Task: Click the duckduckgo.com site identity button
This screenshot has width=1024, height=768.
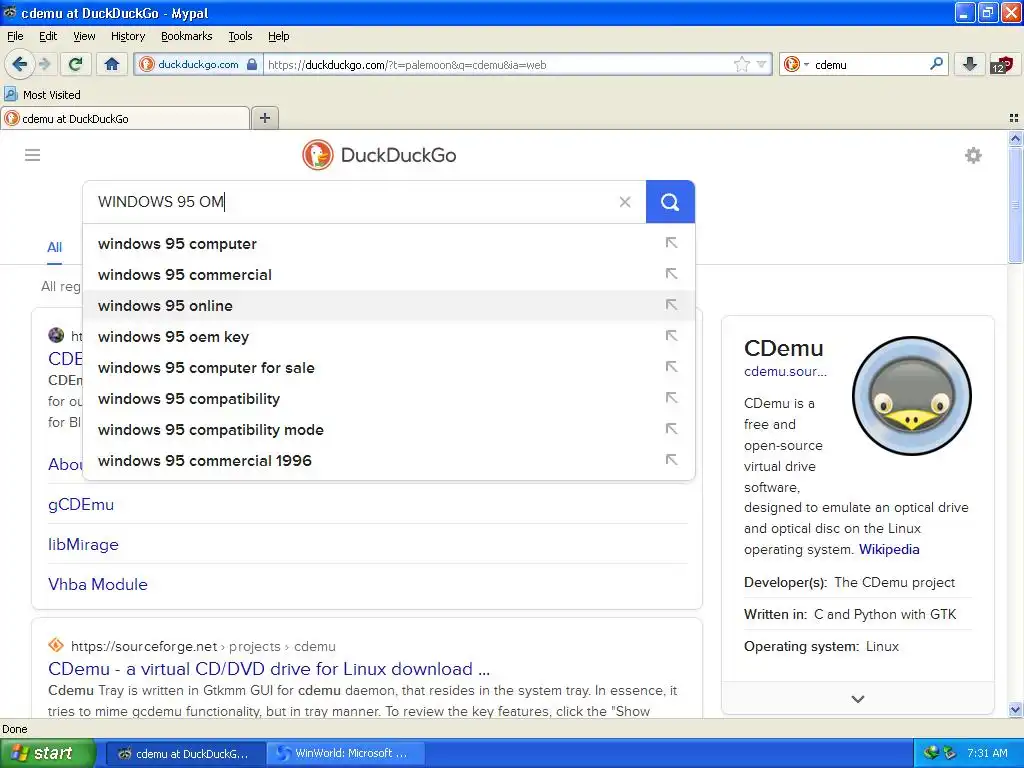Action: pos(198,64)
